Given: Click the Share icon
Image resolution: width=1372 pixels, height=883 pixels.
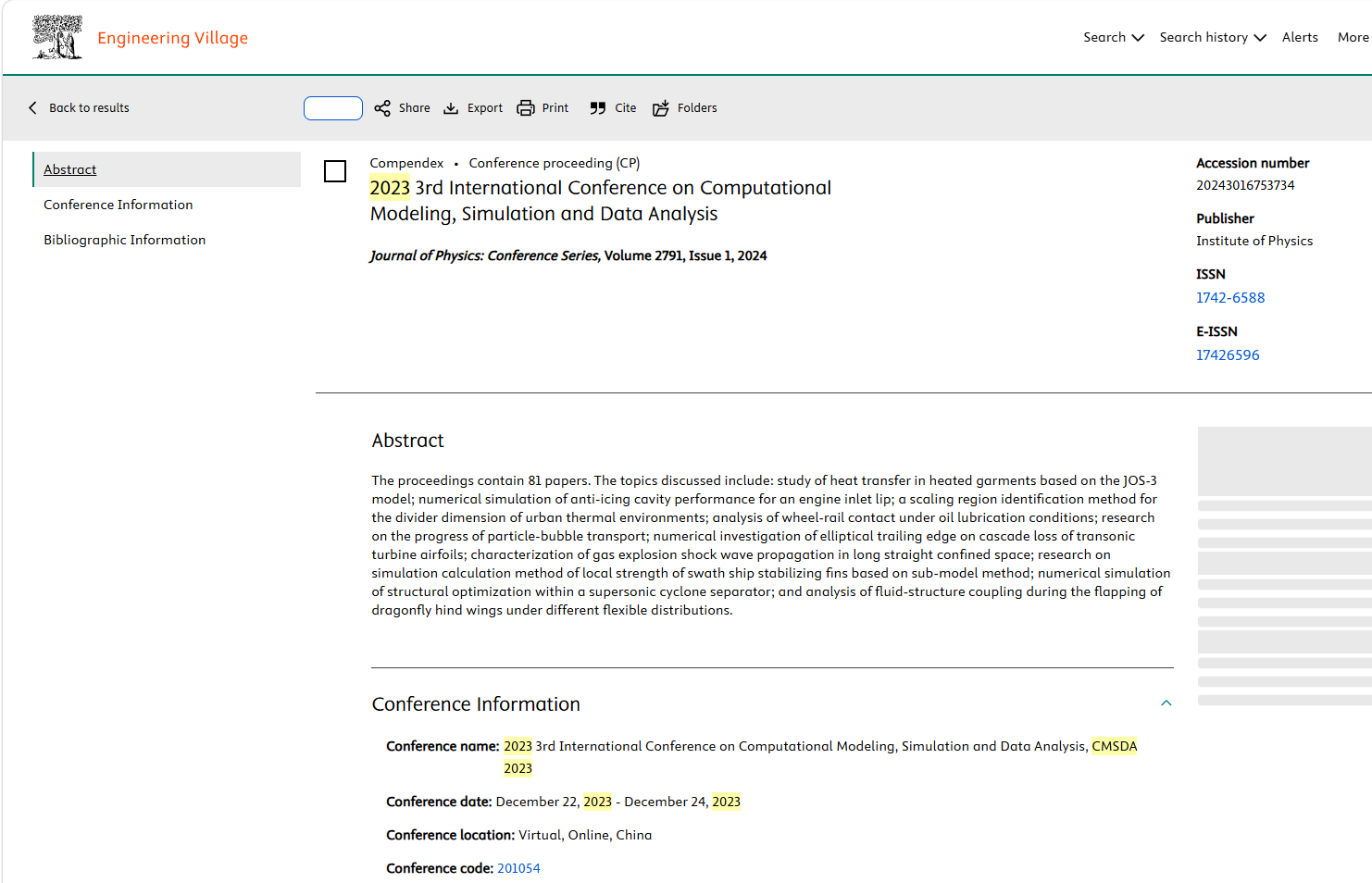Looking at the screenshot, I should coord(382,108).
